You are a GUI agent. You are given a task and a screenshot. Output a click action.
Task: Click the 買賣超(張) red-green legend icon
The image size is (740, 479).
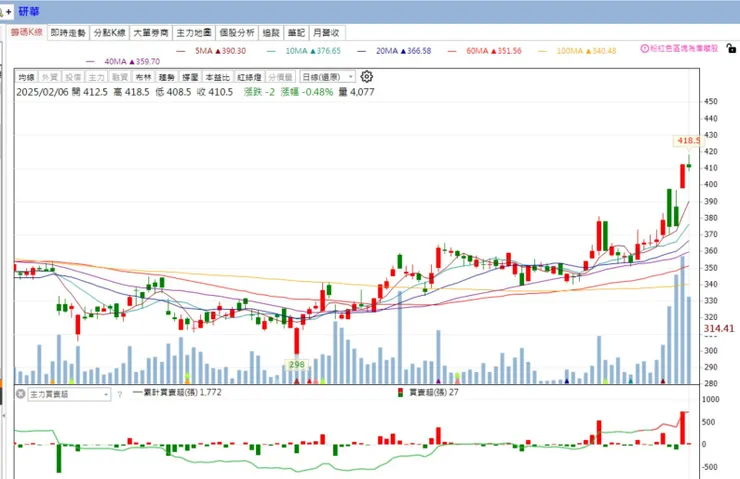[400, 393]
